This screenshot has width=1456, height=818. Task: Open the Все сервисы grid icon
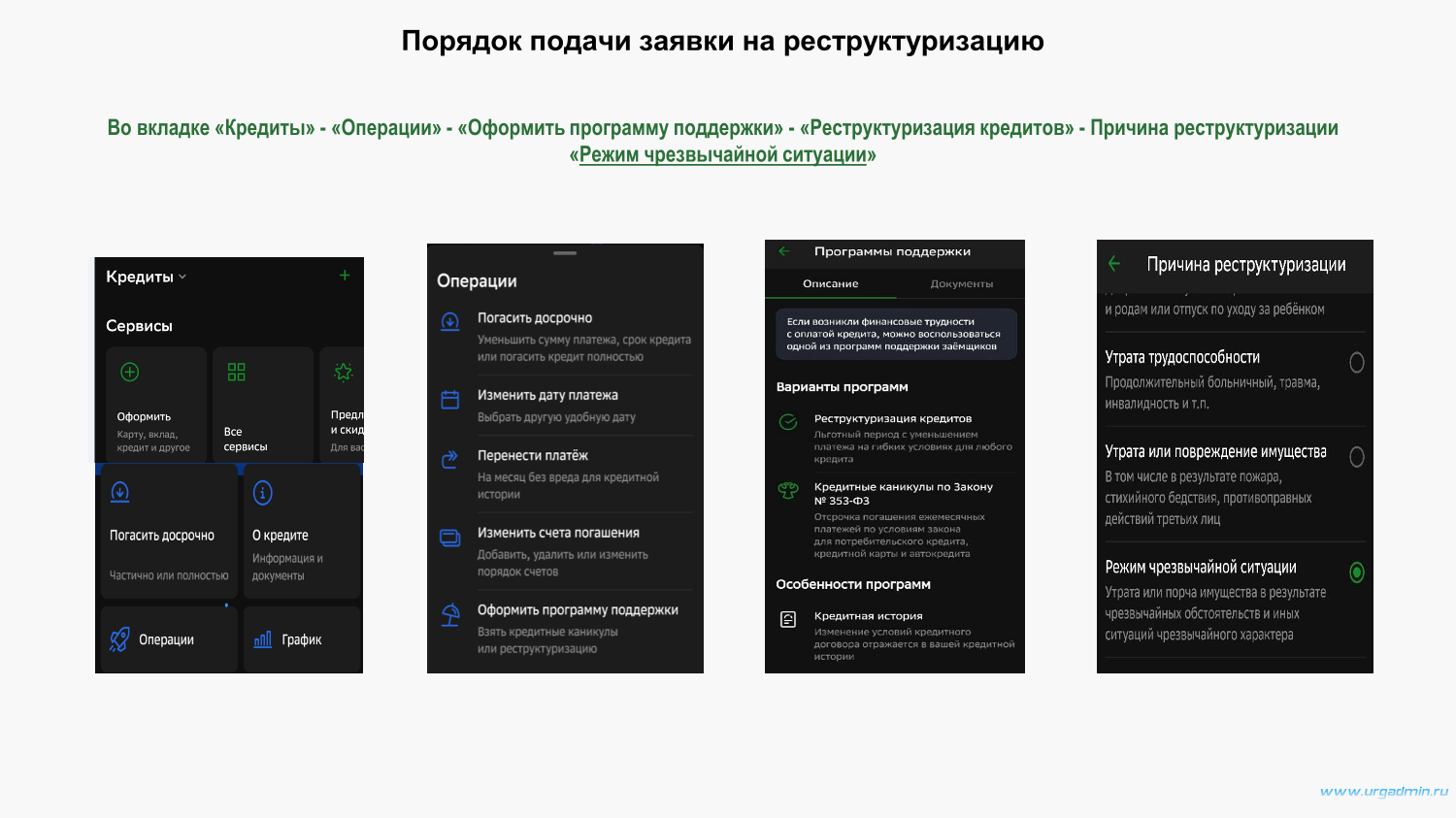(236, 372)
